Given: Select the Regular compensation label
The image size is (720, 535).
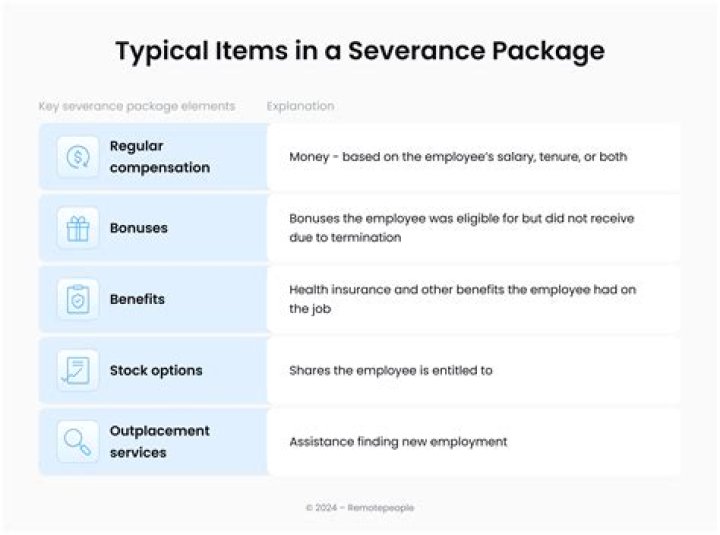Looking at the screenshot, I should (x=159, y=157).
